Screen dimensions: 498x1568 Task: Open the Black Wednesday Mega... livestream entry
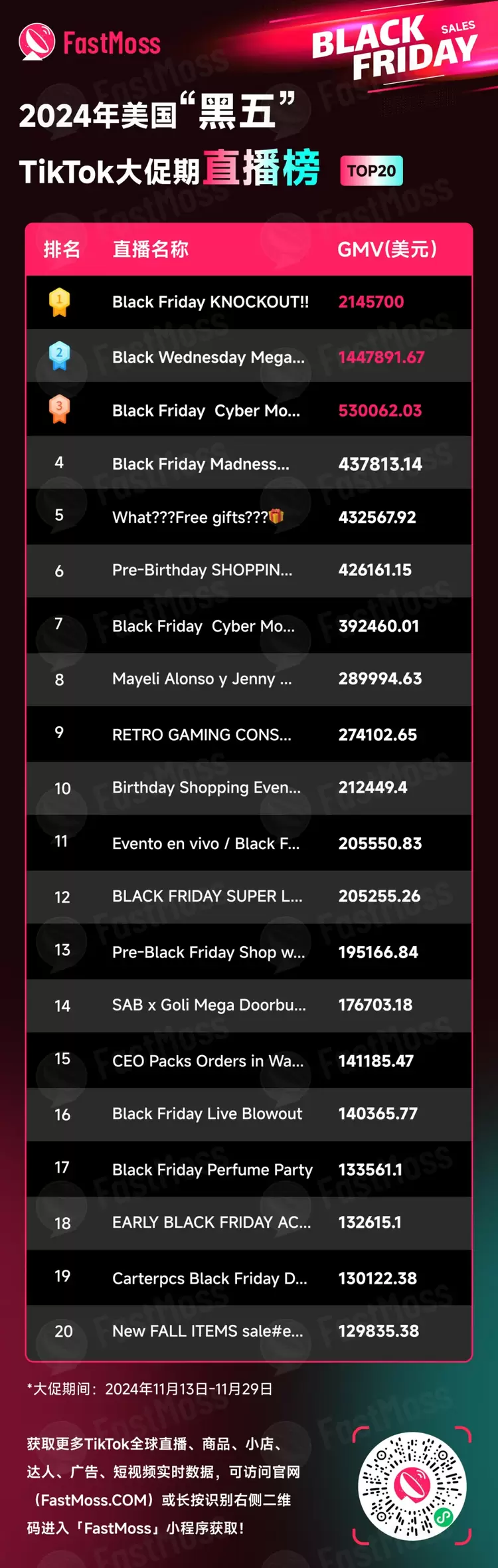tap(208, 357)
